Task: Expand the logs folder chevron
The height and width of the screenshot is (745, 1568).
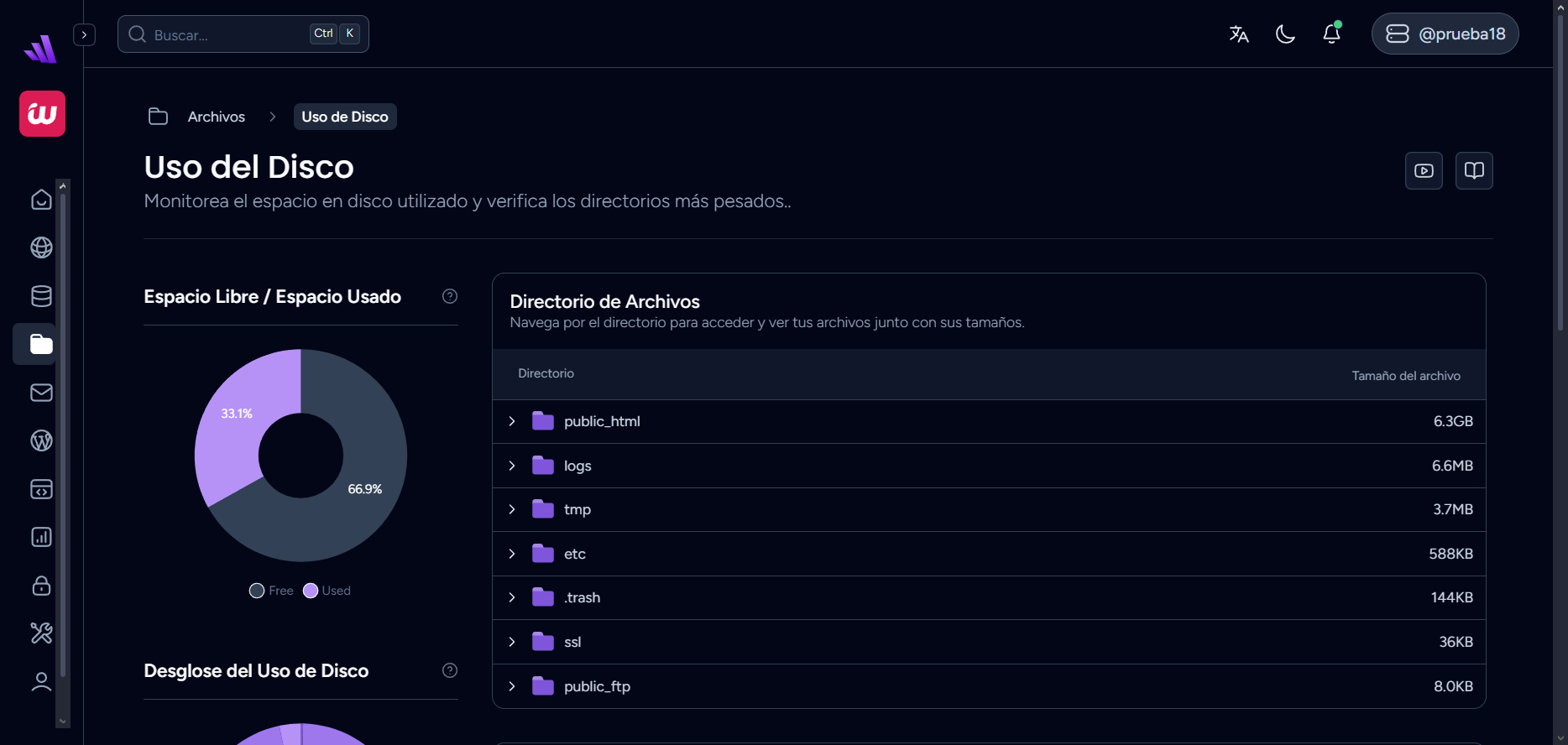Action: pyautogui.click(x=512, y=466)
